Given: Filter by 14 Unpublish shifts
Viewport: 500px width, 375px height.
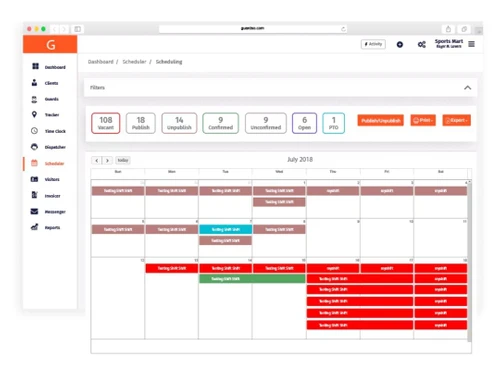Looking at the screenshot, I should point(179,123).
